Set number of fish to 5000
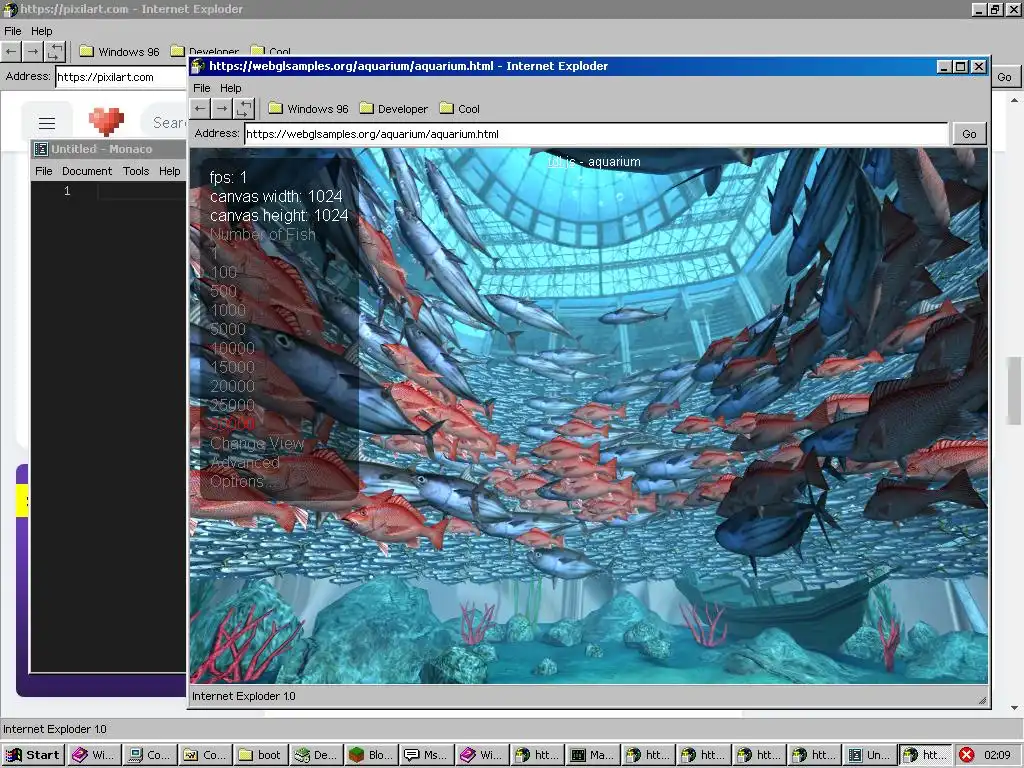Image resolution: width=1024 pixels, height=768 pixels. (x=228, y=328)
